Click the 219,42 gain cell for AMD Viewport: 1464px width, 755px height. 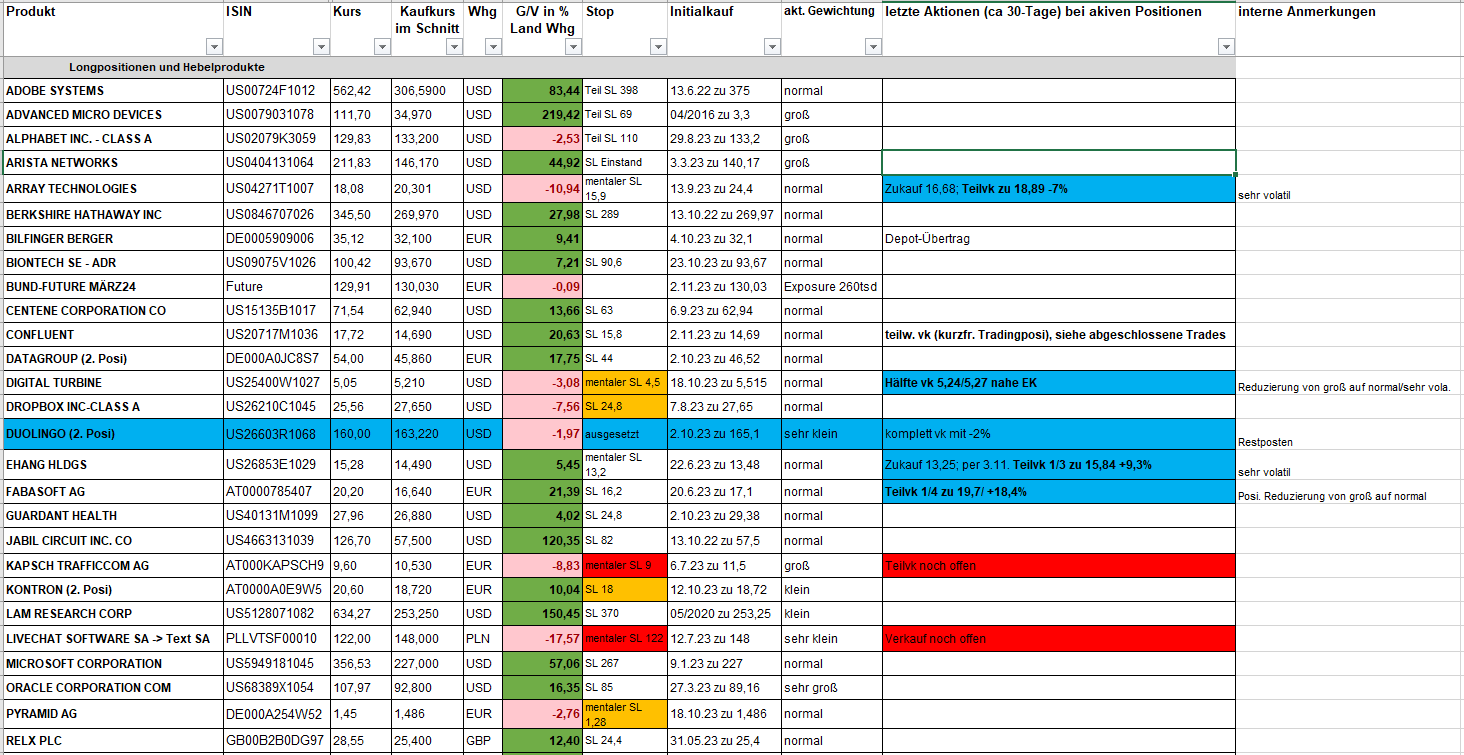click(543, 115)
